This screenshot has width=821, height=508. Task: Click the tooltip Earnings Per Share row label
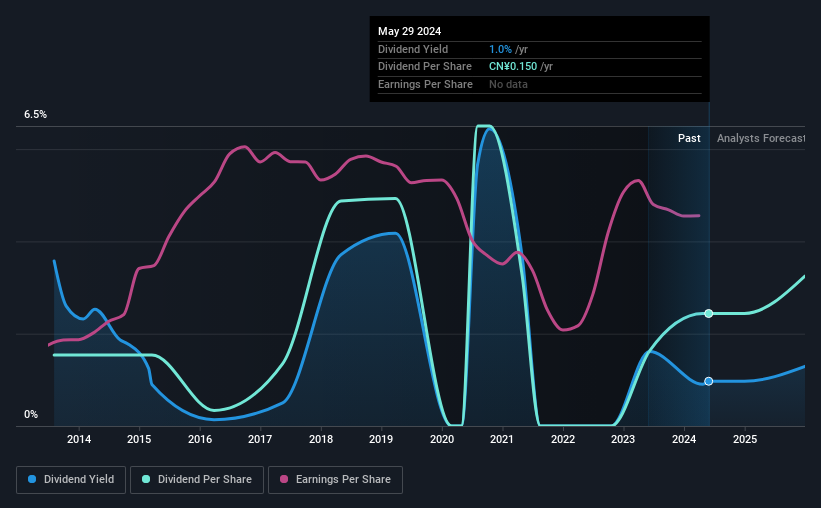pyautogui.click(x=425, y=84)
